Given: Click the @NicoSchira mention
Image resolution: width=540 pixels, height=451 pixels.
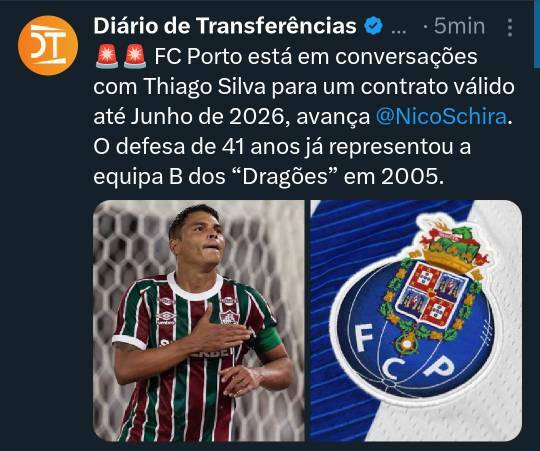Looking at the screenshot, I should point(442,117).
